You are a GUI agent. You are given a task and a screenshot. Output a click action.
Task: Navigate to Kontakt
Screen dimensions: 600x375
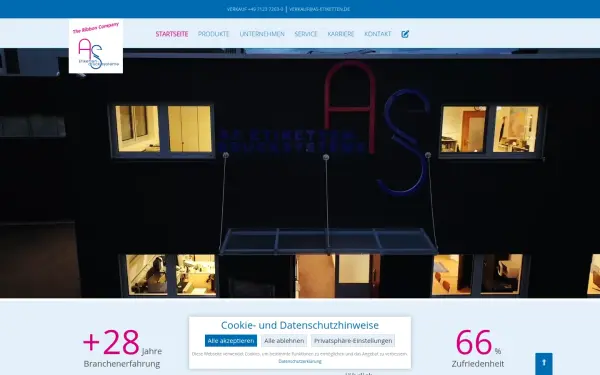pos(378,34)
